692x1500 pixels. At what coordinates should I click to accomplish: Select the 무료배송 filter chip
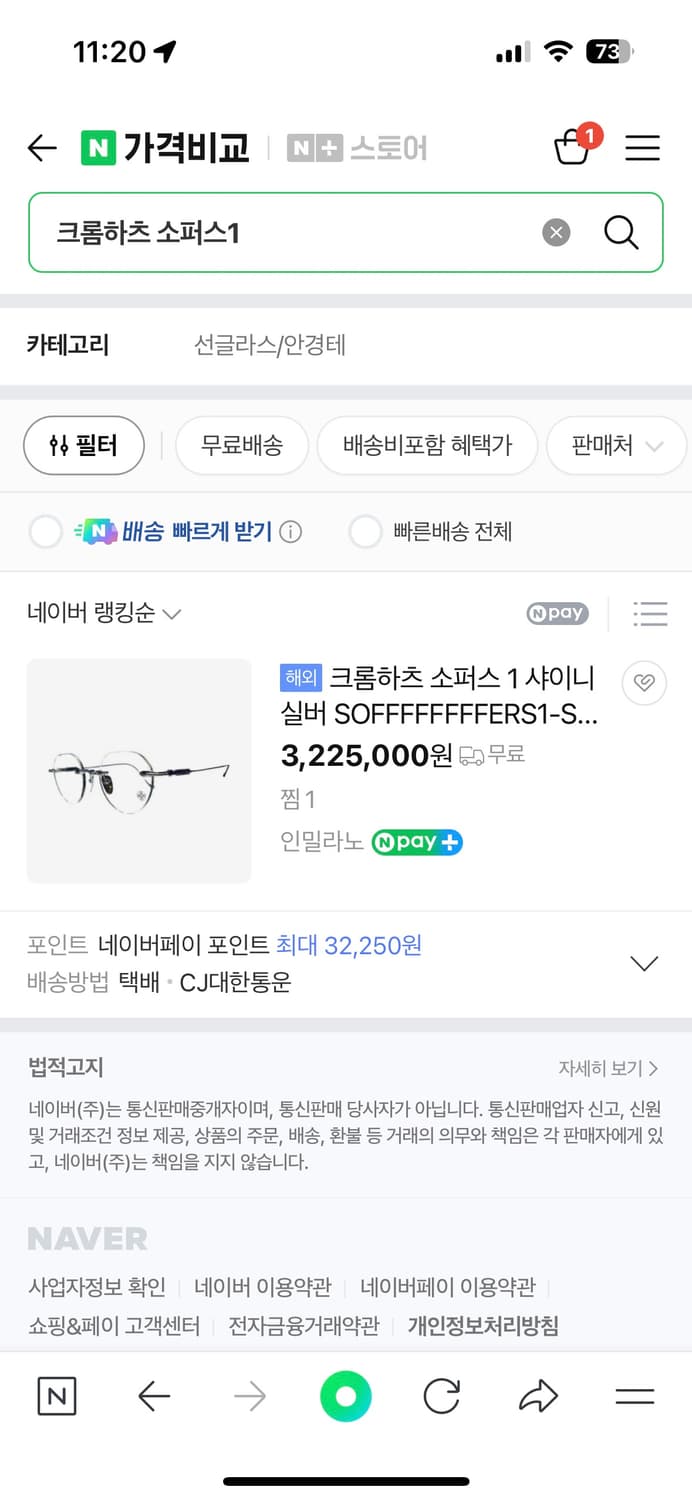242,446
